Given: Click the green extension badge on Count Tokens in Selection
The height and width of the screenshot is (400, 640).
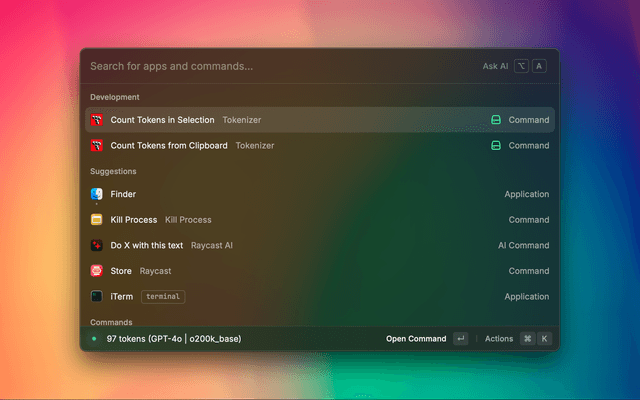Looking at the screenshot, I should point(495,120).
